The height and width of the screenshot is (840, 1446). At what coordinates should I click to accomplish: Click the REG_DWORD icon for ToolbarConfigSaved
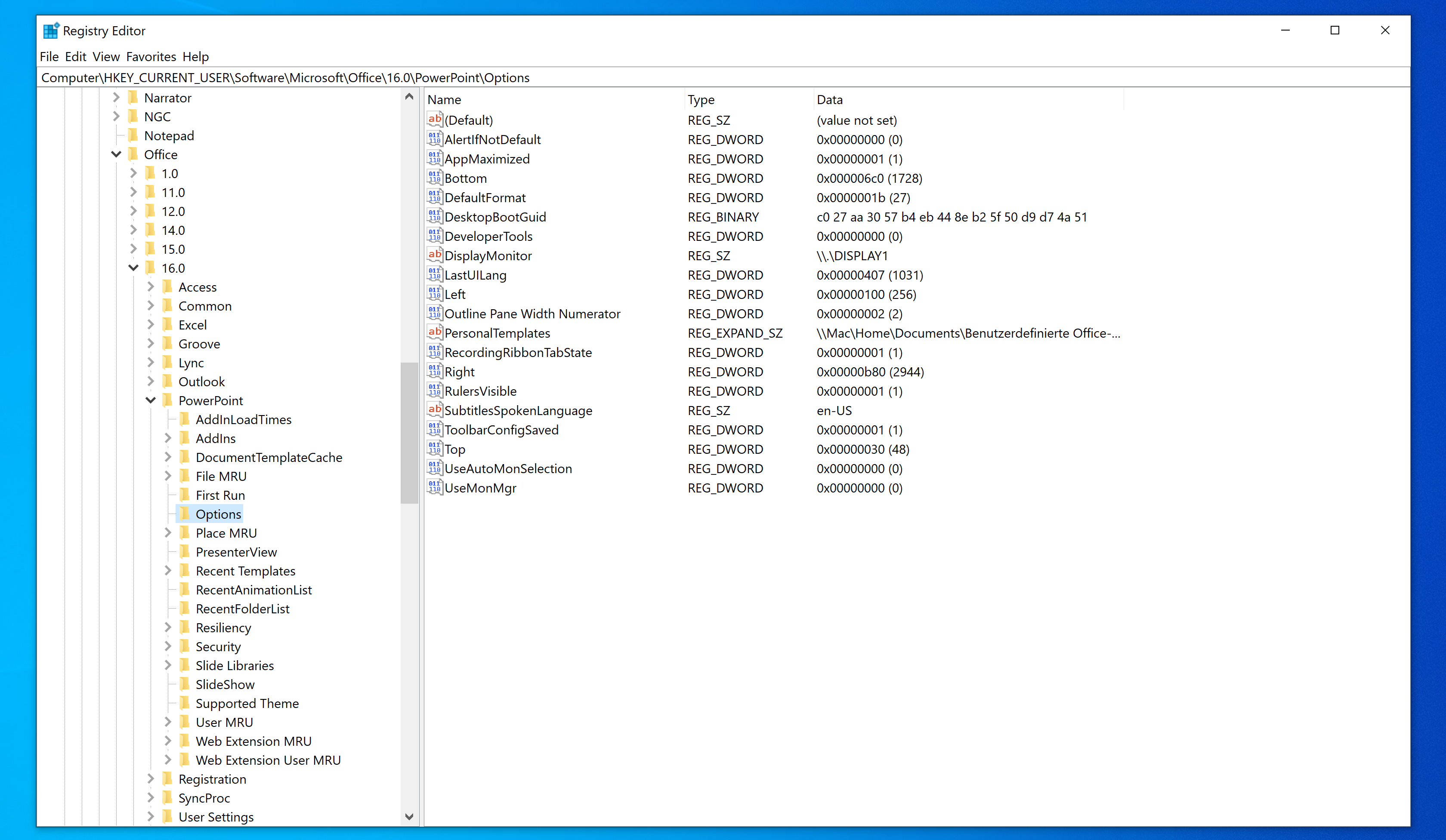click(x=435, y=430)
